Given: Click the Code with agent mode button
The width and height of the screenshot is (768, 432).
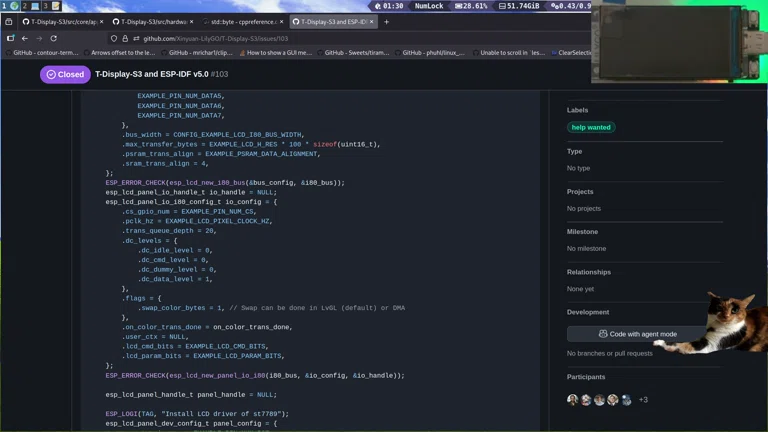Looking at the screenshot, I should pos(637,334).
